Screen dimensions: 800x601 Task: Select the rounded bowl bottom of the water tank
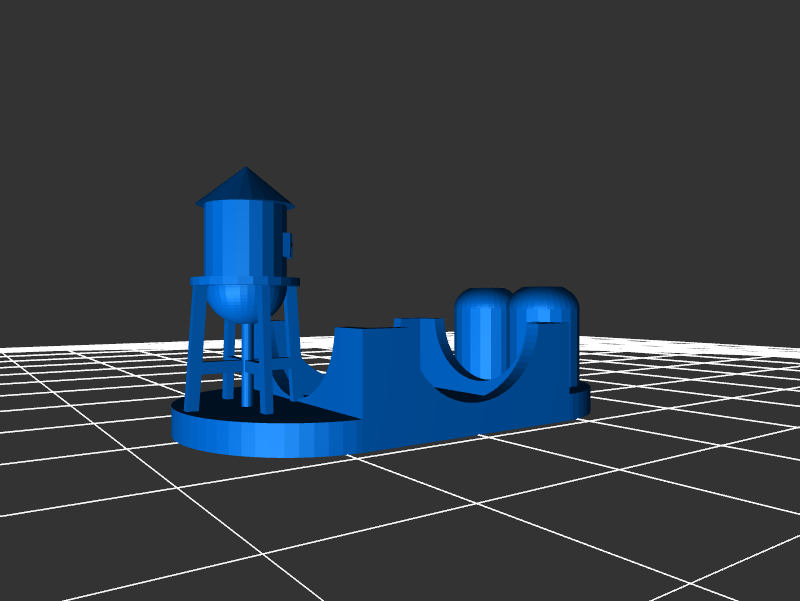coord(236,302)
